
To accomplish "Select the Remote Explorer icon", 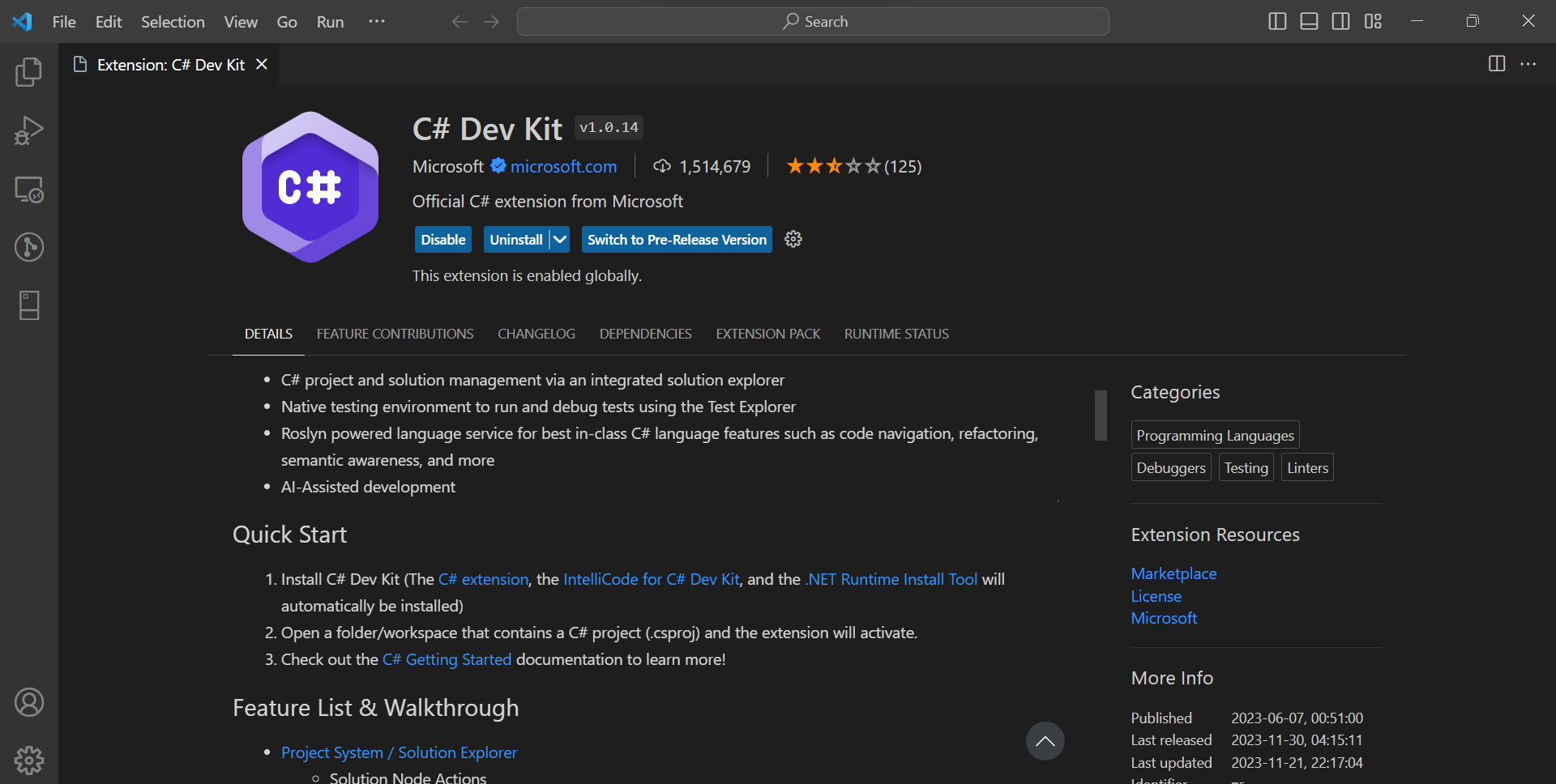I will (29, 190).
